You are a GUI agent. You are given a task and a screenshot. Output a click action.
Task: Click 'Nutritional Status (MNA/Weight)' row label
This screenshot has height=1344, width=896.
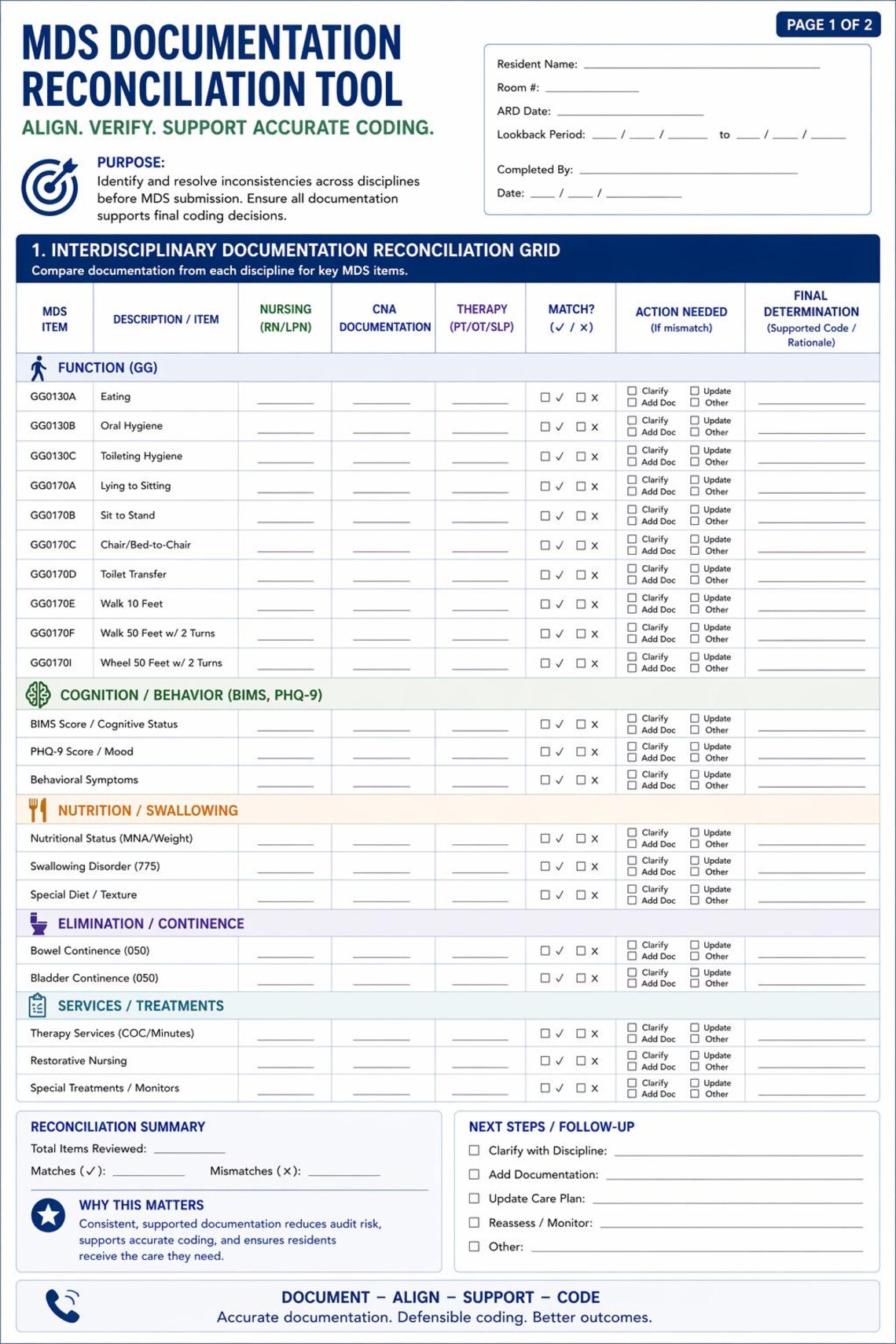pos(112,839)
